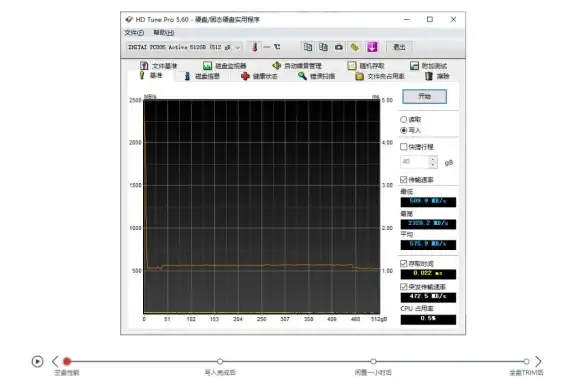Viewport: 588px width, 379px height.
Task: Click the previous slide left chevron
Action: (x=55, y=361)
